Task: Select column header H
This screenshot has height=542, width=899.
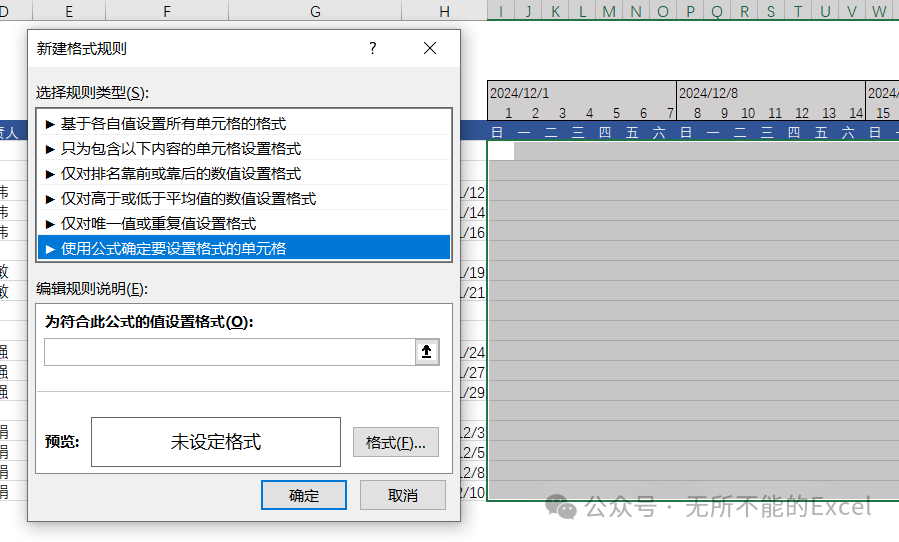Action: [x=444, y=11]
